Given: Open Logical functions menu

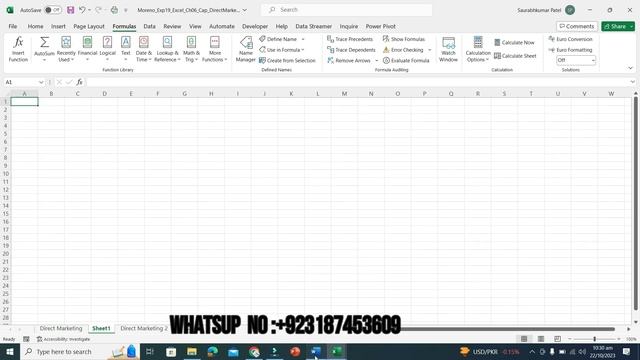Looking at the screenshot, I should [107, 49].
